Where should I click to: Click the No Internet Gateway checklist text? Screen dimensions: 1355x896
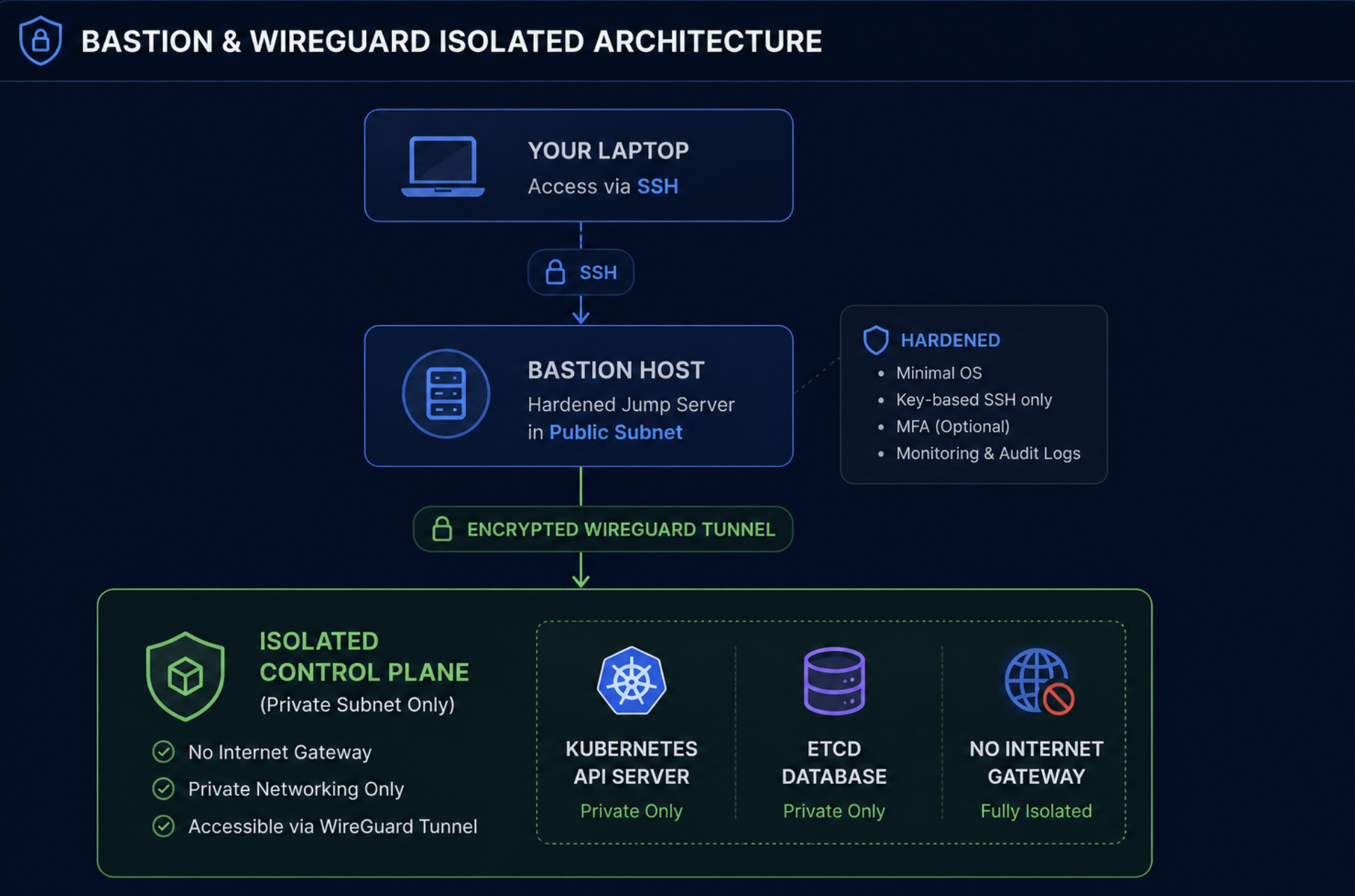click(x=280, y=752)
